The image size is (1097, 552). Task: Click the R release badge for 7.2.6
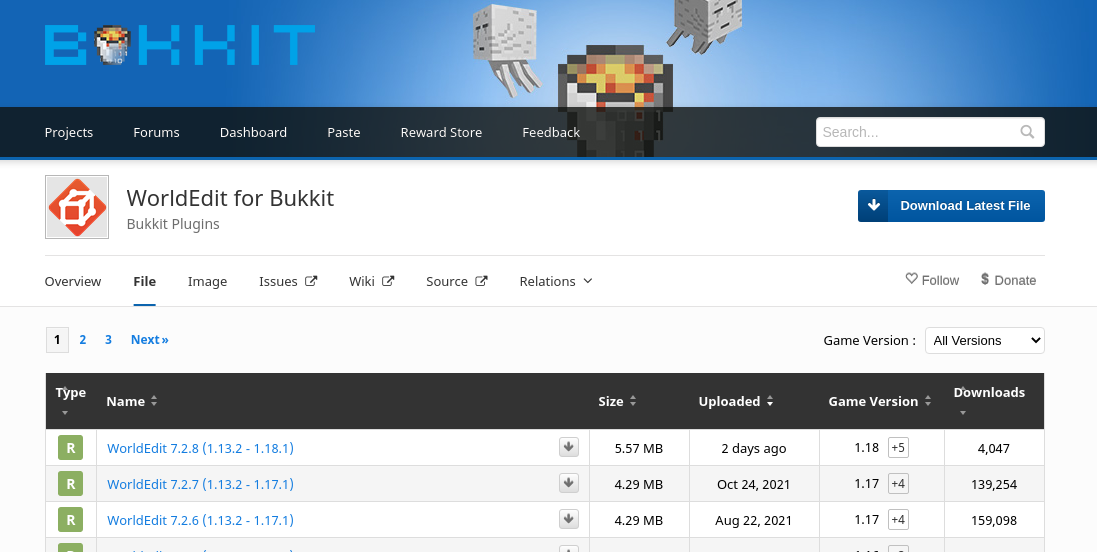pyautogui.click(x=71, y=521)
